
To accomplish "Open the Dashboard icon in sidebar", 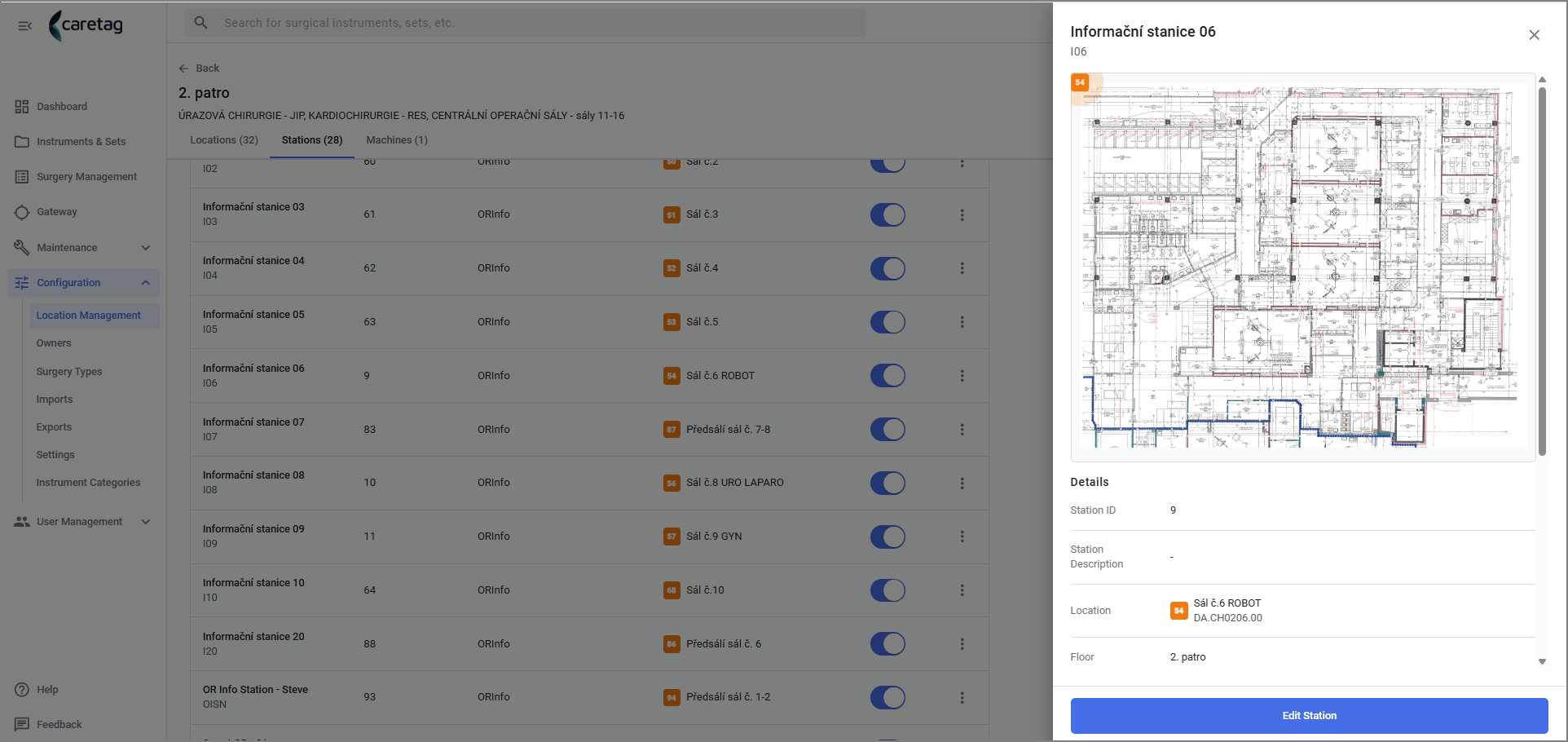I will tap(22, 107).
